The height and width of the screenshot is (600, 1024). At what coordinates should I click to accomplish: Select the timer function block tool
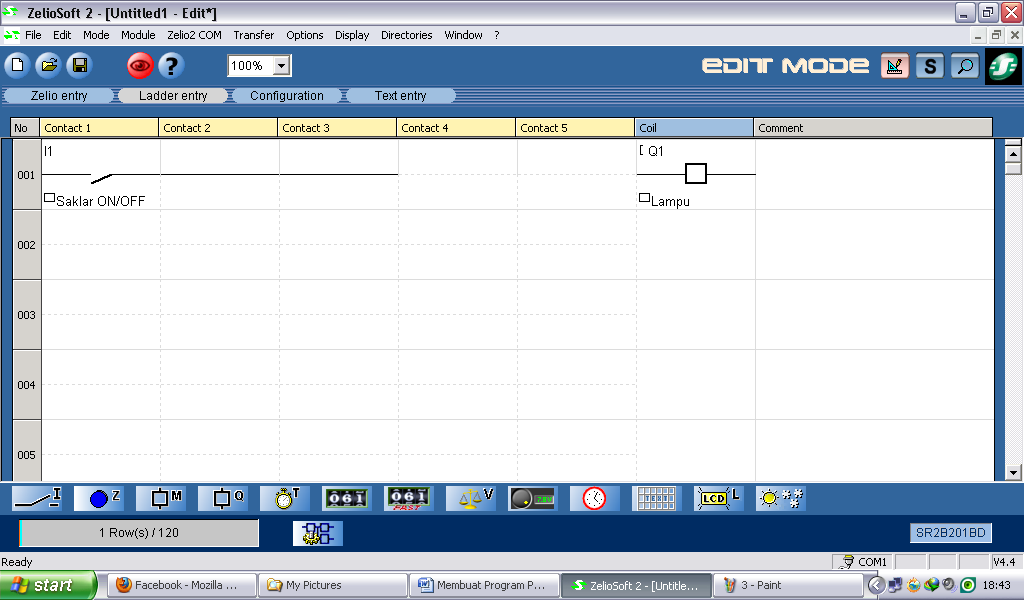tap(284, 498)
